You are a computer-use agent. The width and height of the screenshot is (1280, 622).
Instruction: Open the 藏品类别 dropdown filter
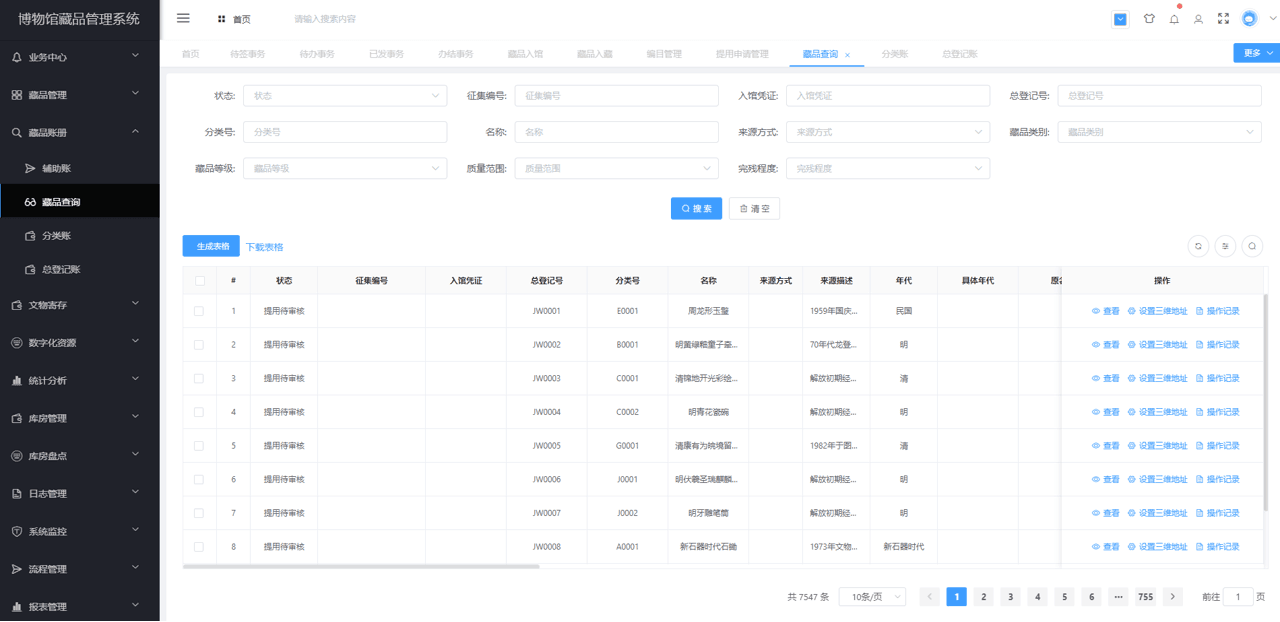click(1160, 132)
